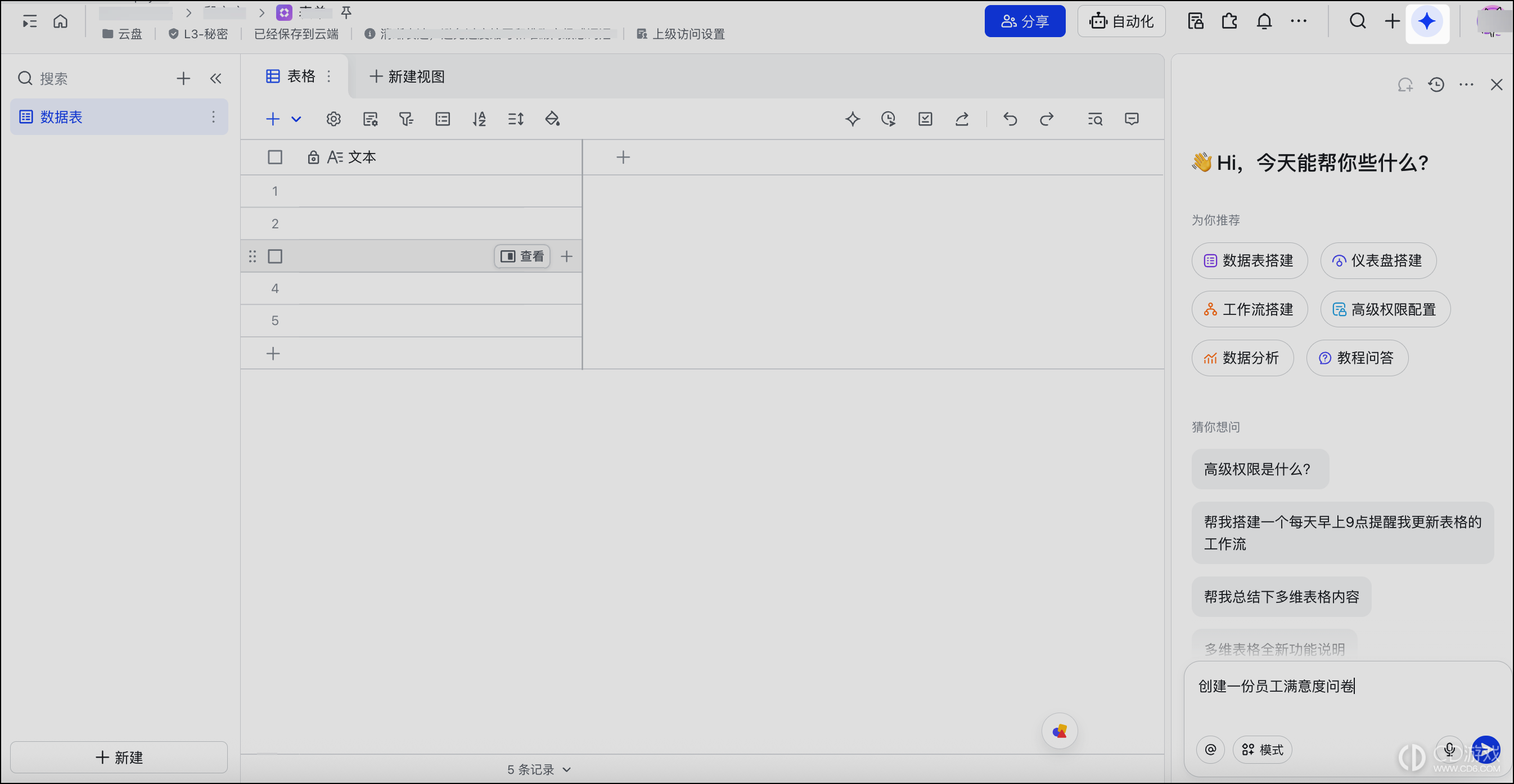Click the undo arrow in toolbar
Image resolution: width=1514 pixels, height=784 pixels.
point(1010,119)
